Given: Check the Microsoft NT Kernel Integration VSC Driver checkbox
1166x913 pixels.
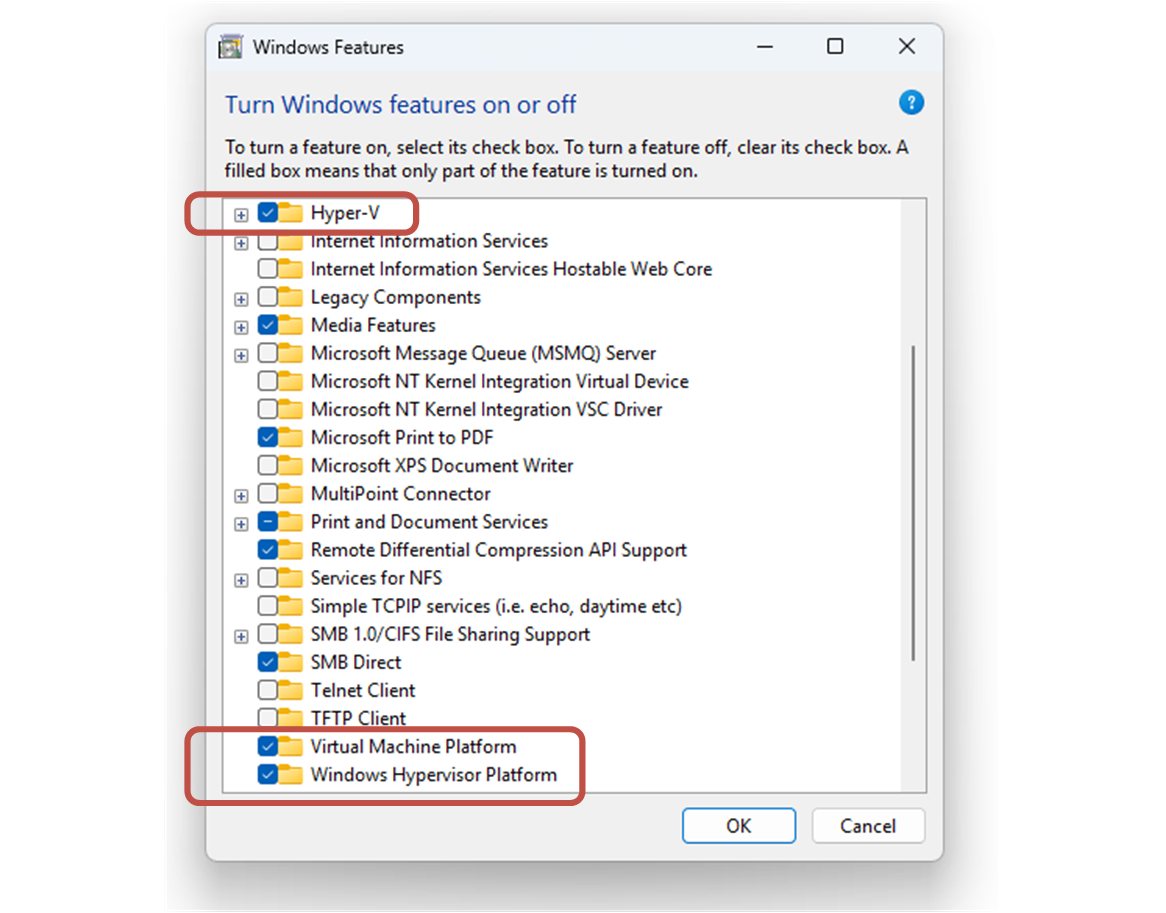Looking at the screenshot, I should click(x=268, y=409).
